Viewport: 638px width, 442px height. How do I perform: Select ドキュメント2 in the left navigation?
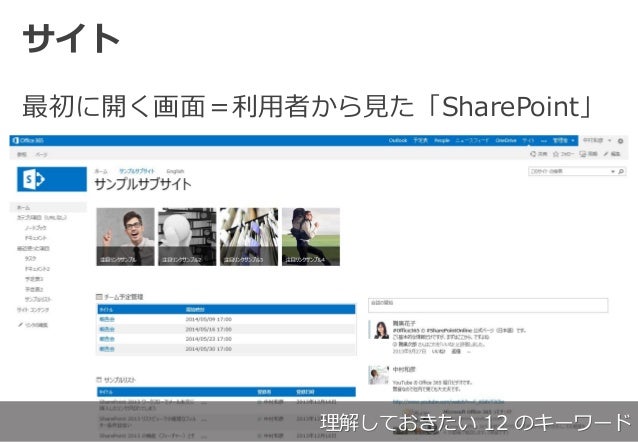click(37, 269)
